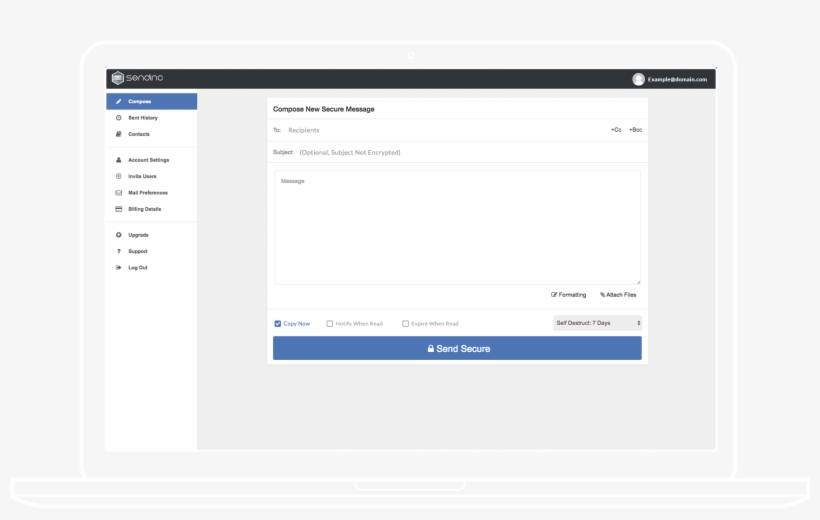
Task: Show the +Bcc recipient field
Action: pos(635,130)
